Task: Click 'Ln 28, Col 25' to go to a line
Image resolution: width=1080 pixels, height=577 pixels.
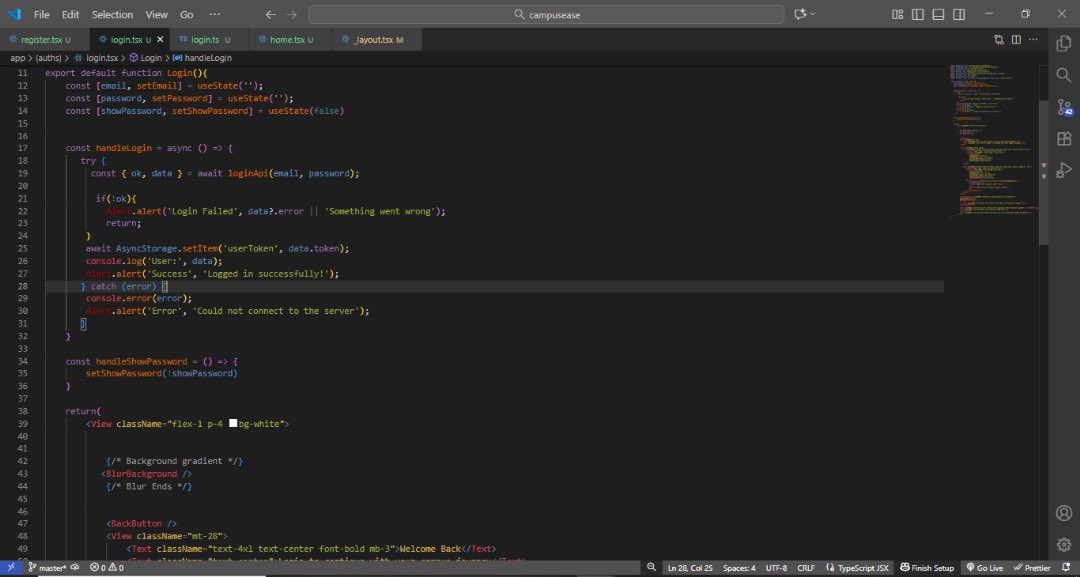Action: pos(690,568)
